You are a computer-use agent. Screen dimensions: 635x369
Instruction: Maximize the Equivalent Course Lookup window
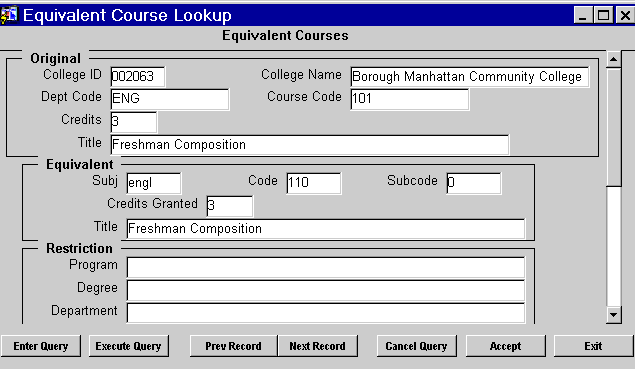603,16
